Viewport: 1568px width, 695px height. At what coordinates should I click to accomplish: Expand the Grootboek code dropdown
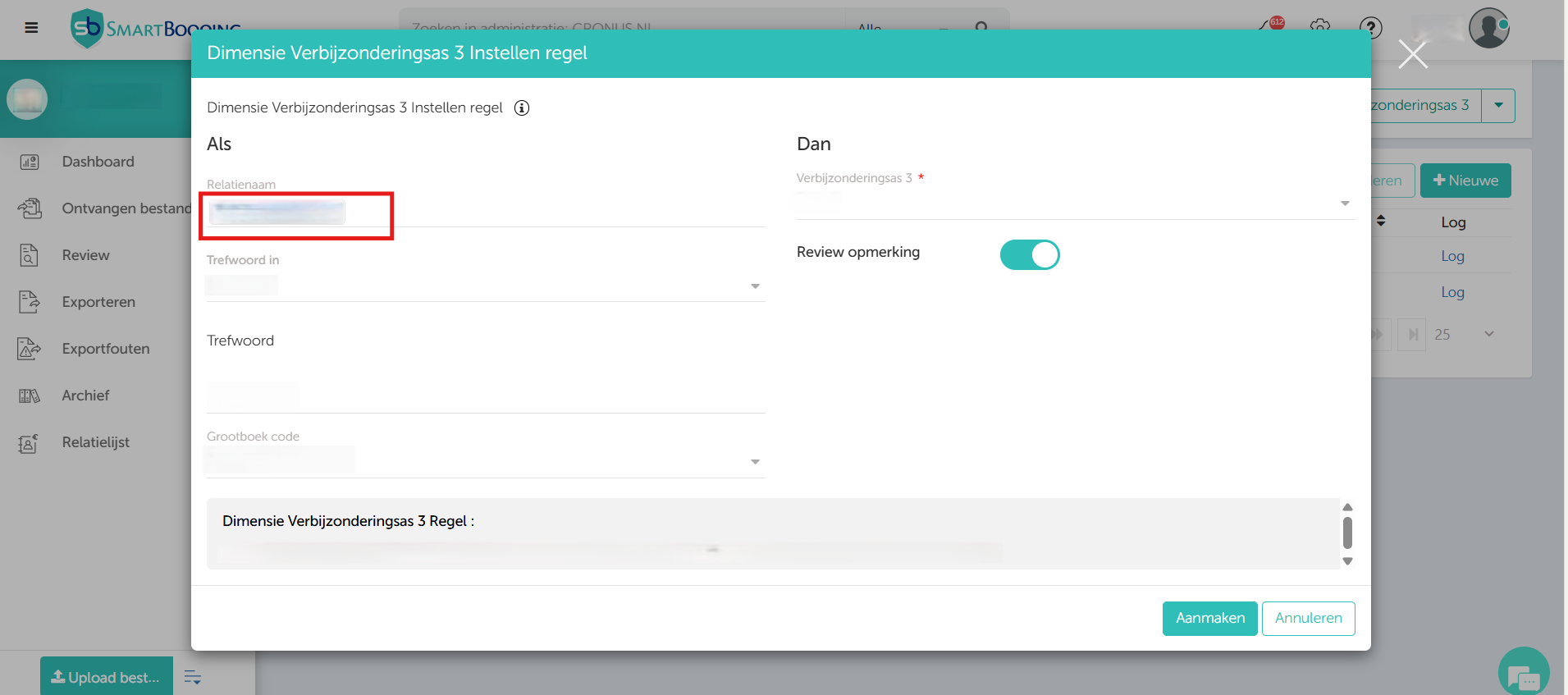755,462
